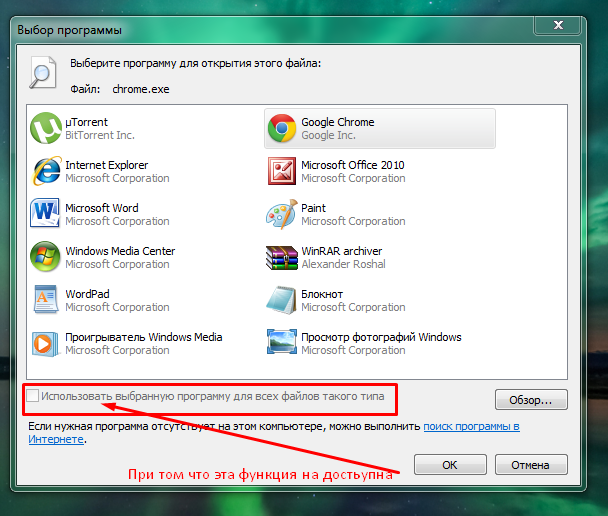Toggle 'Использовать выбранную программу' checkbox

click(x=33, y=396)
